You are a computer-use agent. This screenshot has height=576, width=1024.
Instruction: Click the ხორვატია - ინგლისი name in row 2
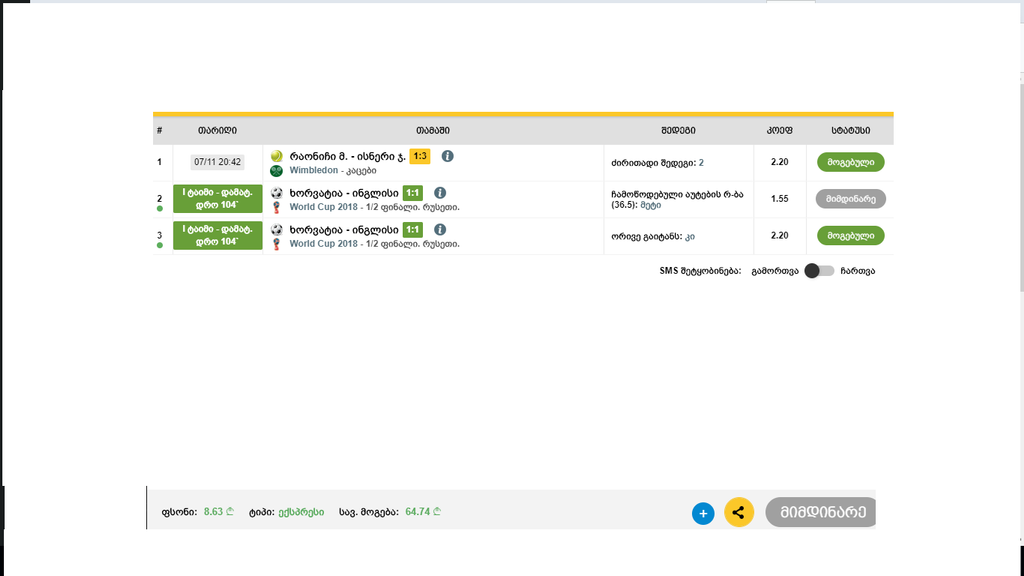click(x=344, y=193)
